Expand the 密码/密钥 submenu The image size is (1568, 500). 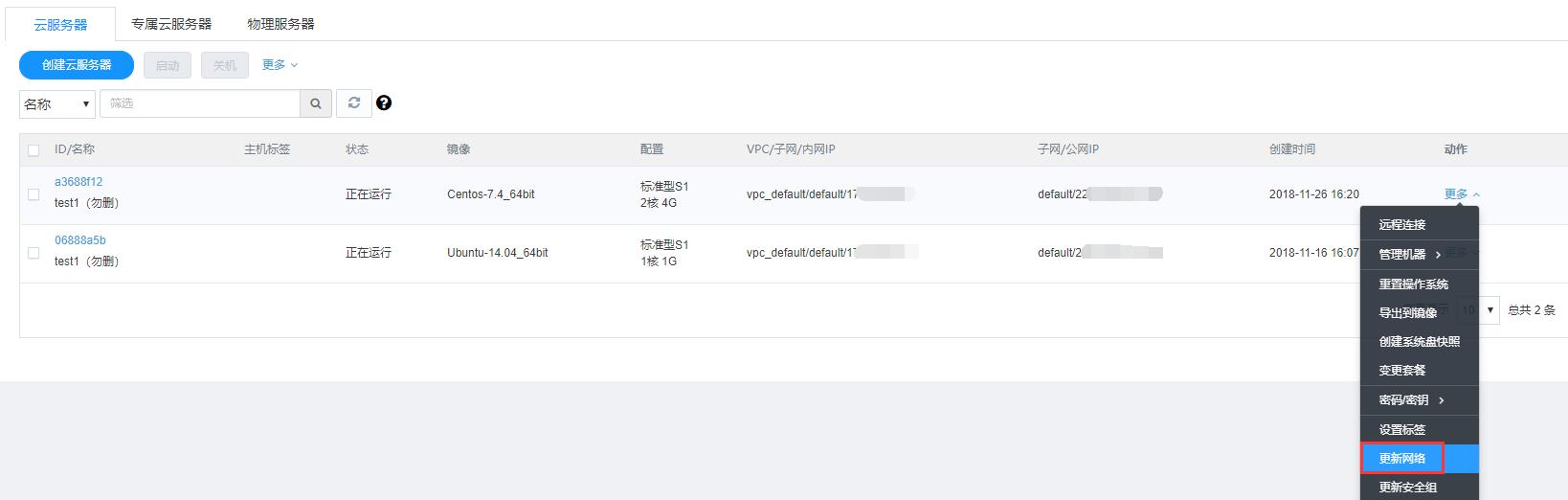pos(1420,400)
